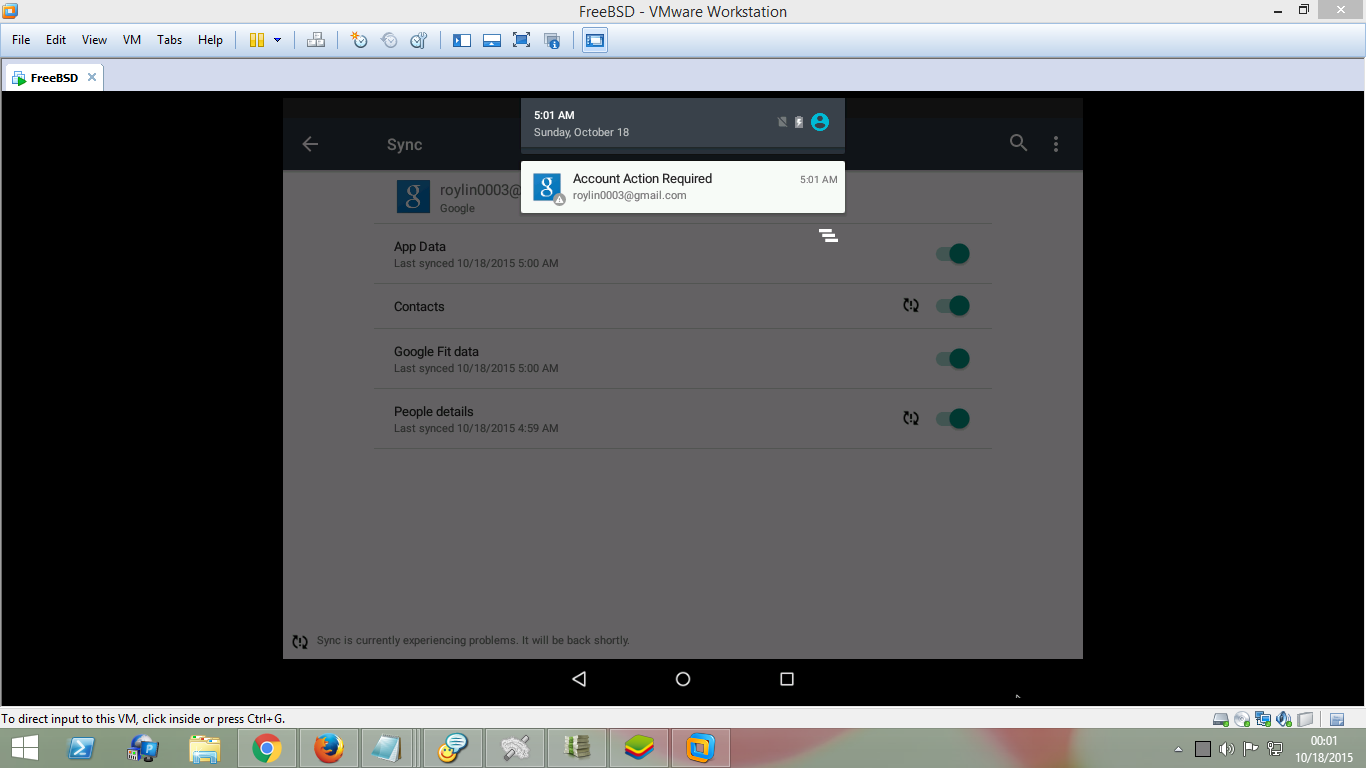
Task: Turn off App Data sync
Action: click(953, 254)
